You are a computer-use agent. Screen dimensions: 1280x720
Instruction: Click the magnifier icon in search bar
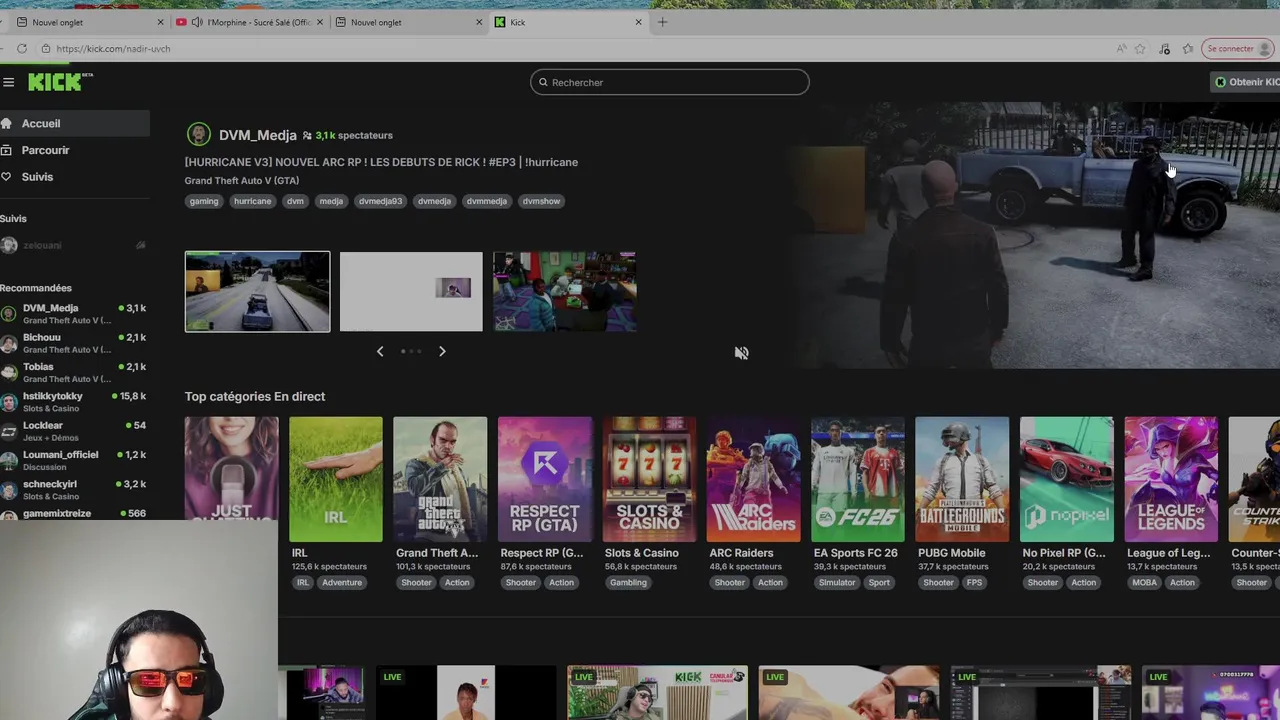[x=543, y=82]
